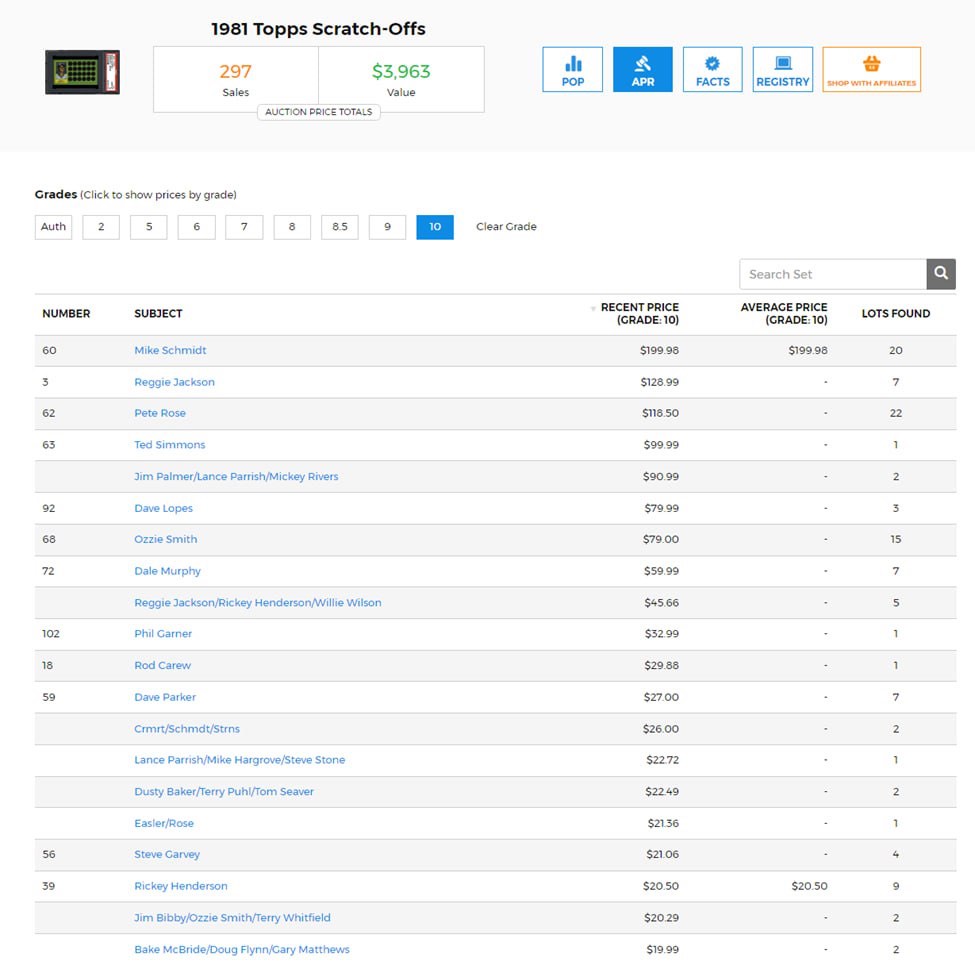Image resolution: width=975 pixels, height=965 pixels.
Task: Deselect the active grade 10 filter
Action: pos(435,227)
